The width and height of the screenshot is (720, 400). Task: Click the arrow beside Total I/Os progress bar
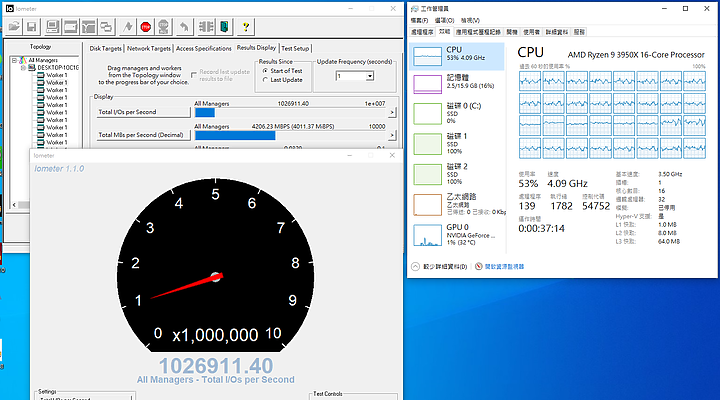click(392, 112)
